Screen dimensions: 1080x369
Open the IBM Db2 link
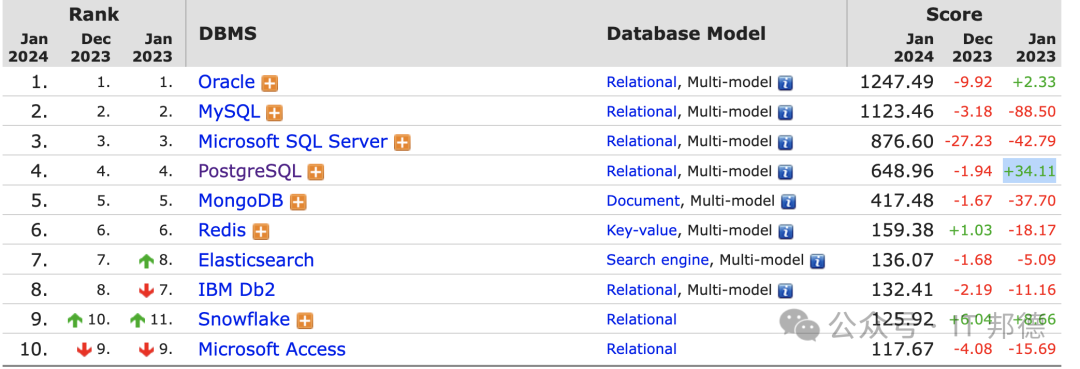237,290
